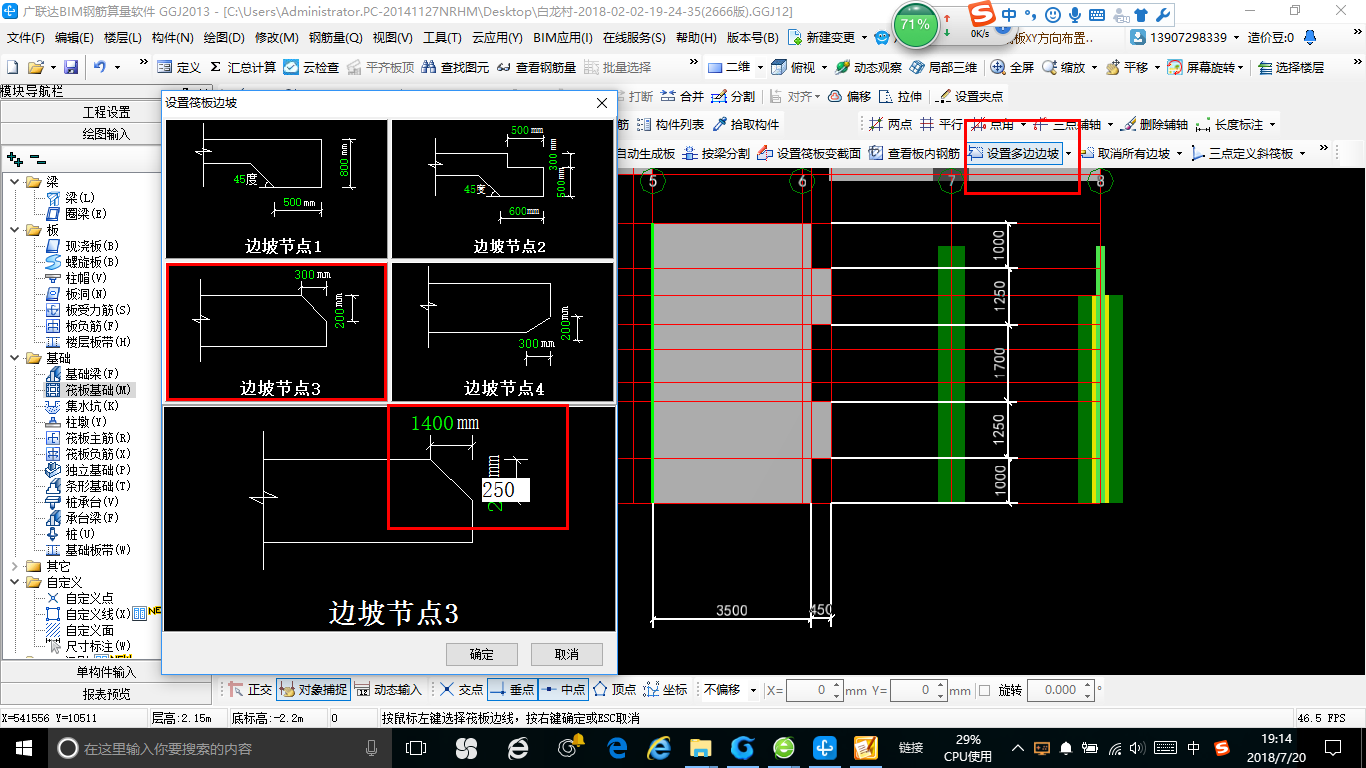Select 边坡节点4 thumbnail
This screenshot has height=768, width=1366.
(x=502, y=332)
